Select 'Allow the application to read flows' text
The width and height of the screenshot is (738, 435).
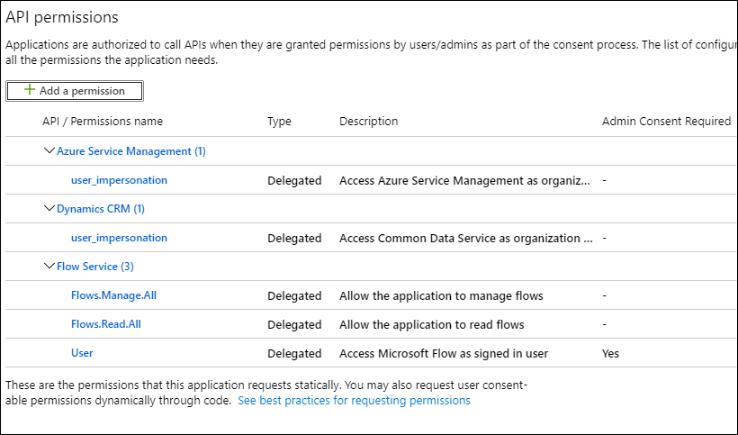click(432, 324)
